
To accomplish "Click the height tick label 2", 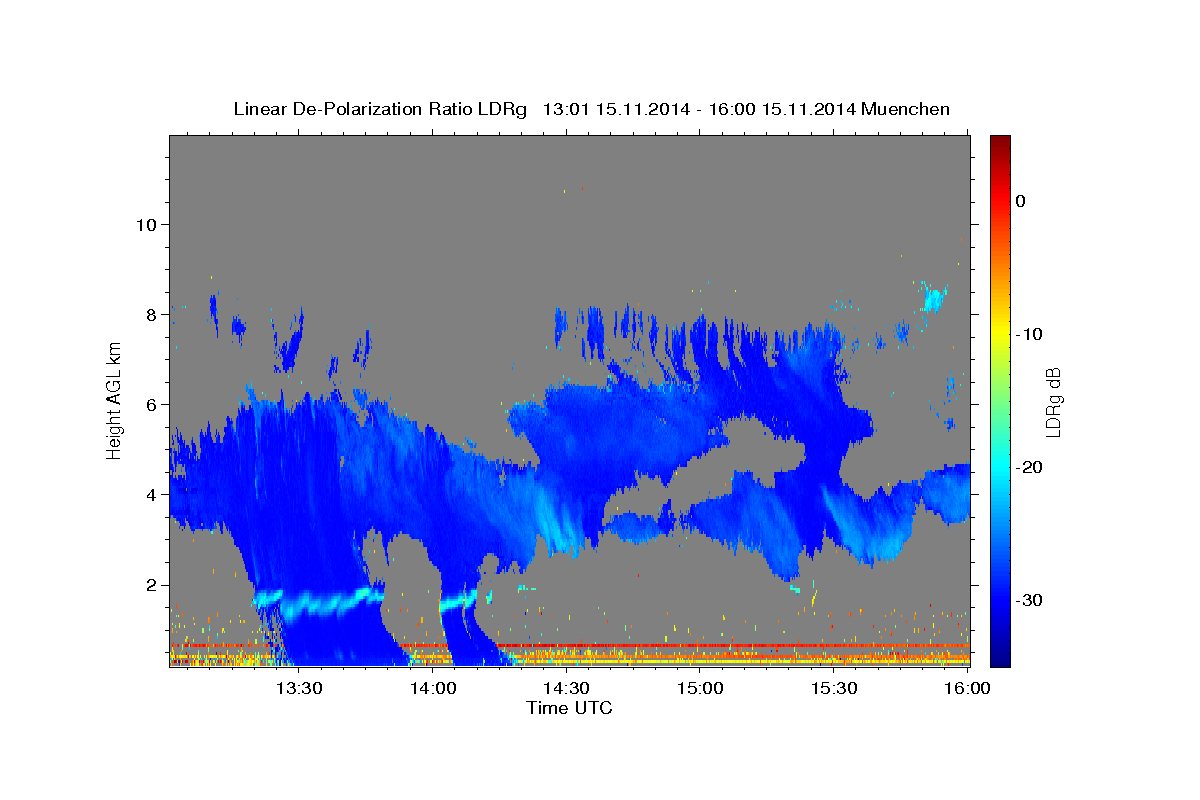I will [x=151, y=585].
